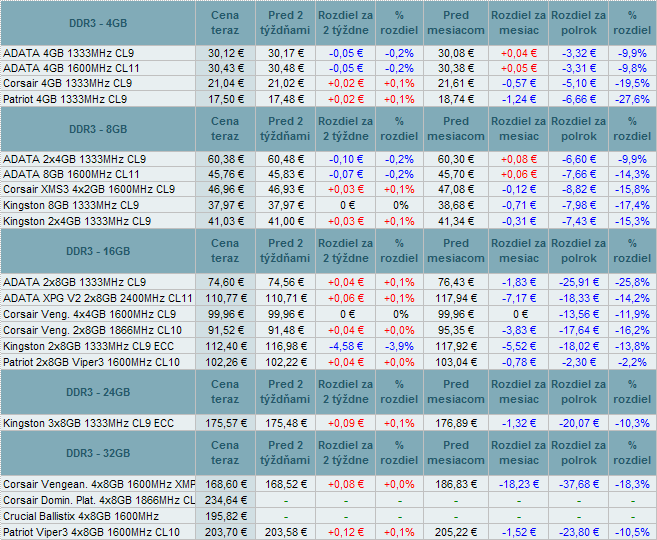Select the Corsair 4GB 1333MHz CL9 row name
Viewport: 657px width, 540px height.
[x=67, y=83]
